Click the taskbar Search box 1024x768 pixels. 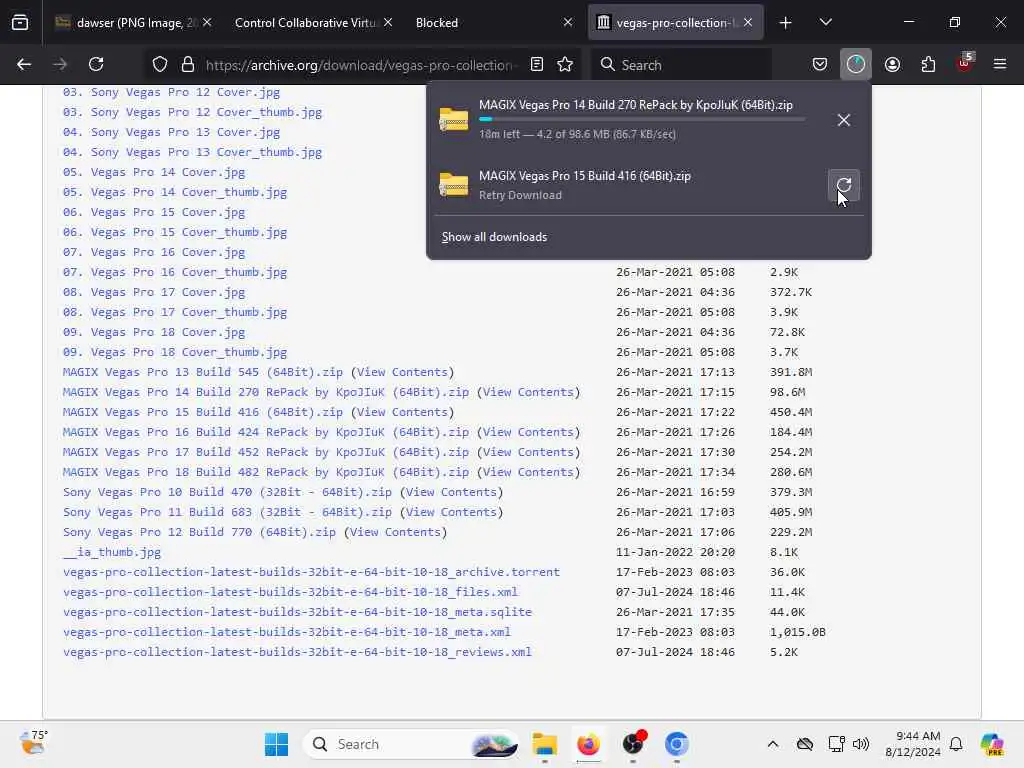(x=411, y=744)
